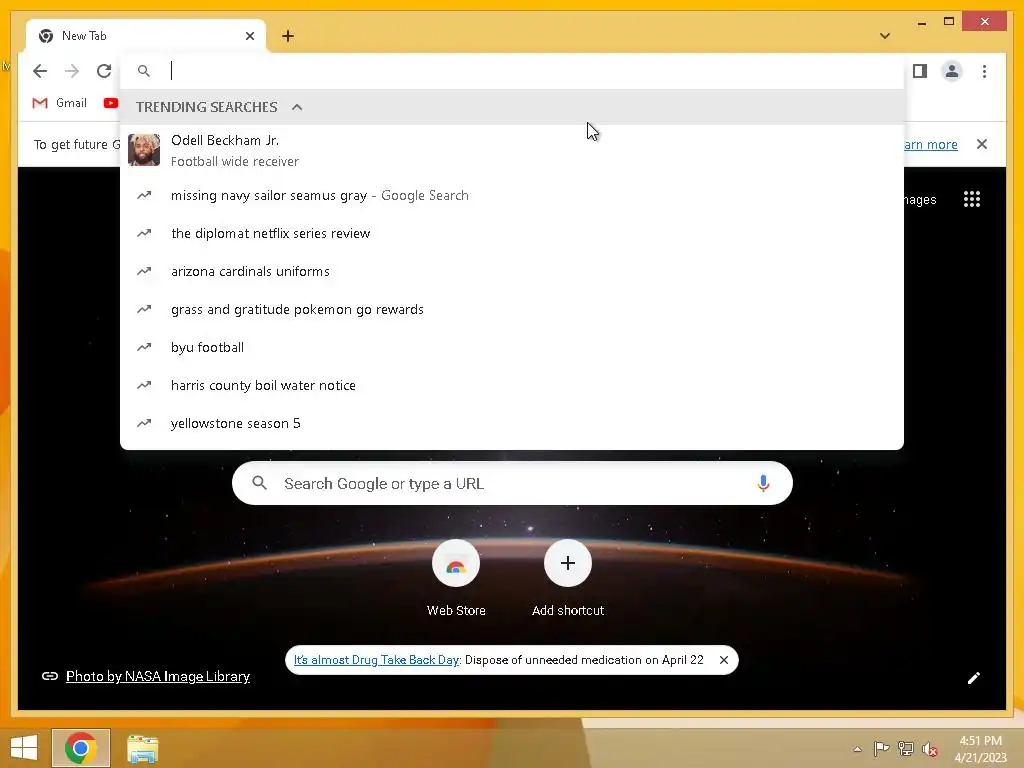The width and height of the screenshot is (1024, 768).
Task: Select arizona cardinals uniforms suggestion
Action: point(512,271)
